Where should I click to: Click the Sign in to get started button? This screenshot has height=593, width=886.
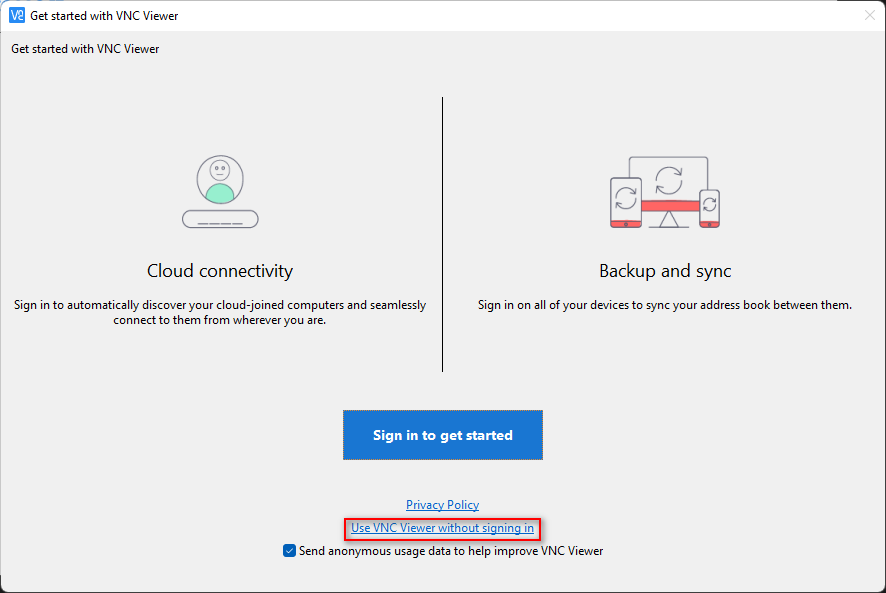(x=442, y=435)
